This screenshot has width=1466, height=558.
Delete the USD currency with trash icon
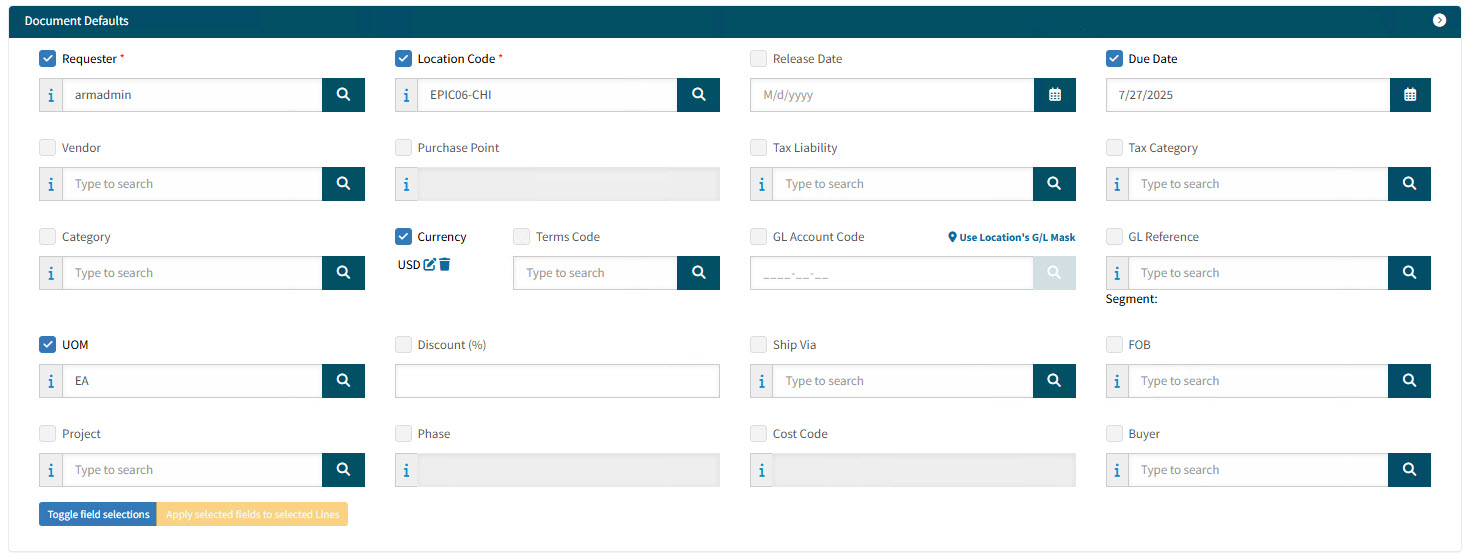tap(445, 265)
